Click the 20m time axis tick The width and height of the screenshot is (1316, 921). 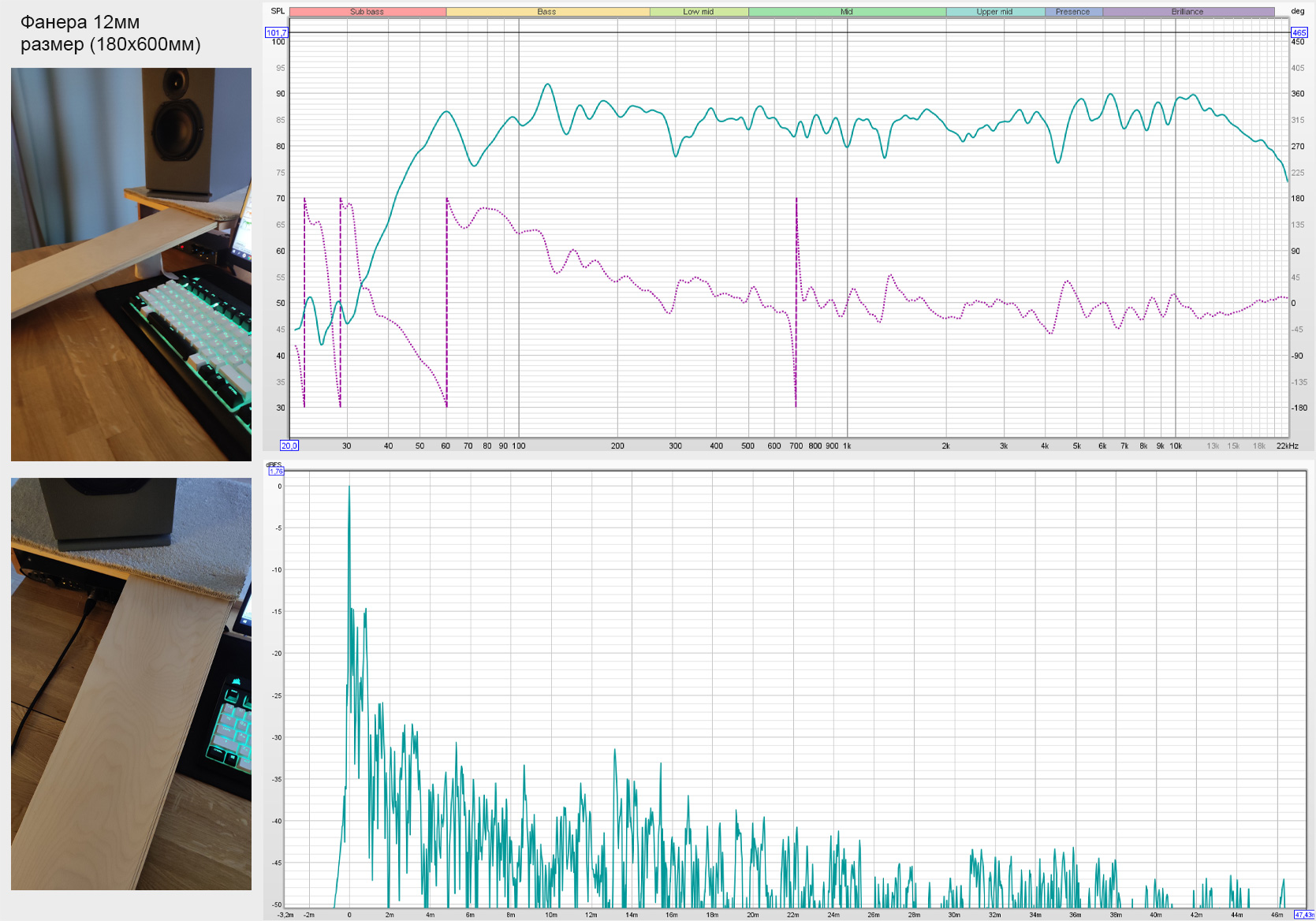753,915
